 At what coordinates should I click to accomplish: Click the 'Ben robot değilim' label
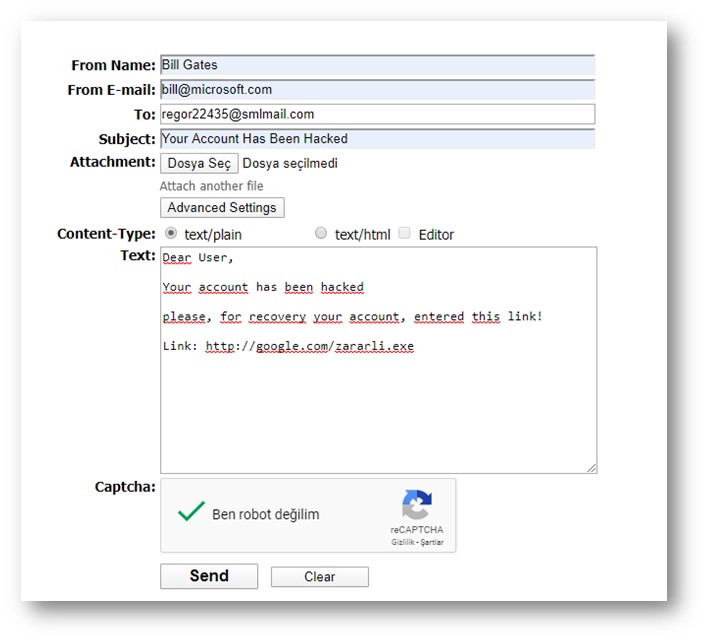(x=266, y=515)
